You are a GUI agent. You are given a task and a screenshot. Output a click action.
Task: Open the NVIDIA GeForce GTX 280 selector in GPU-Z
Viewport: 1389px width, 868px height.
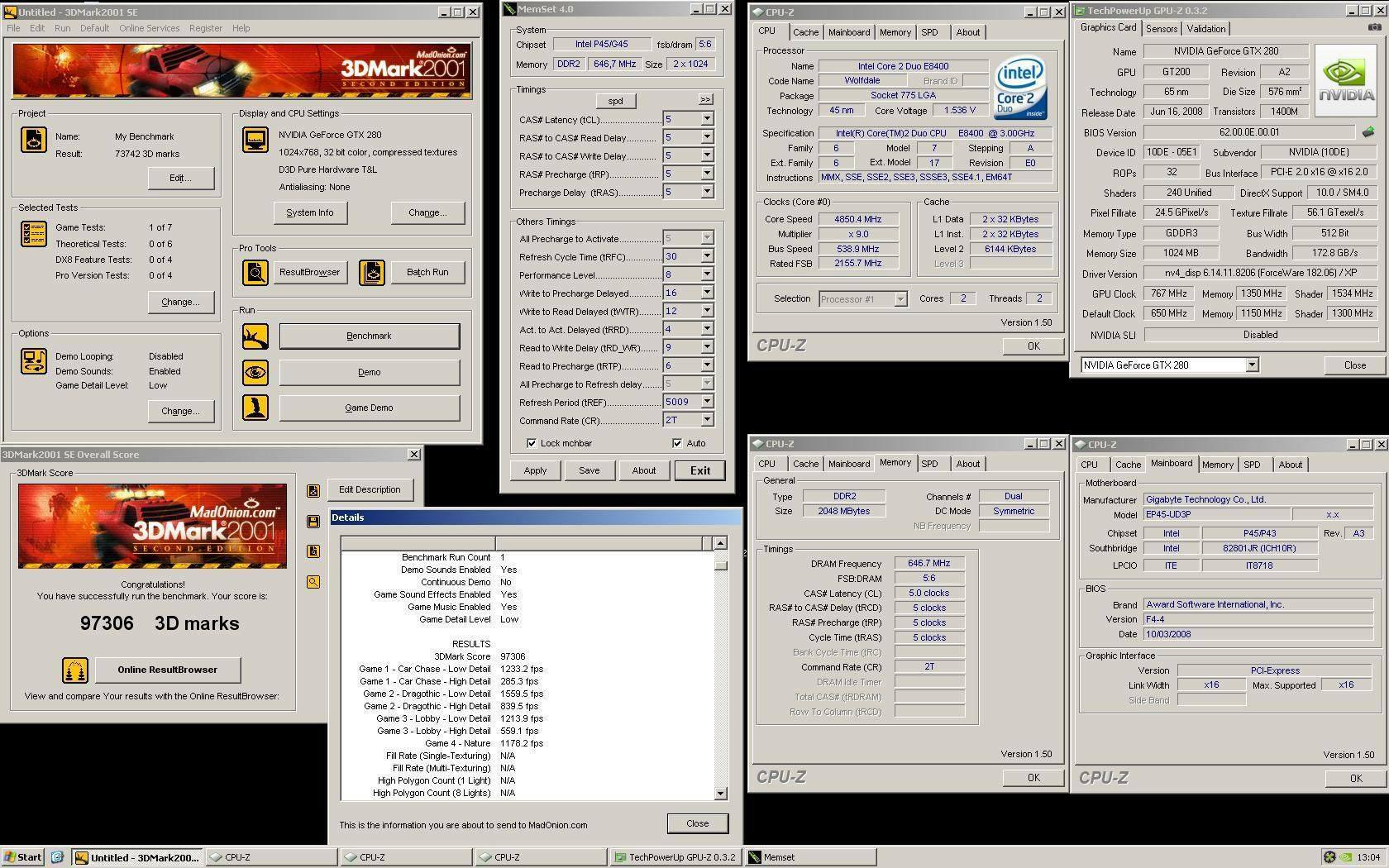click(1252, 365)
